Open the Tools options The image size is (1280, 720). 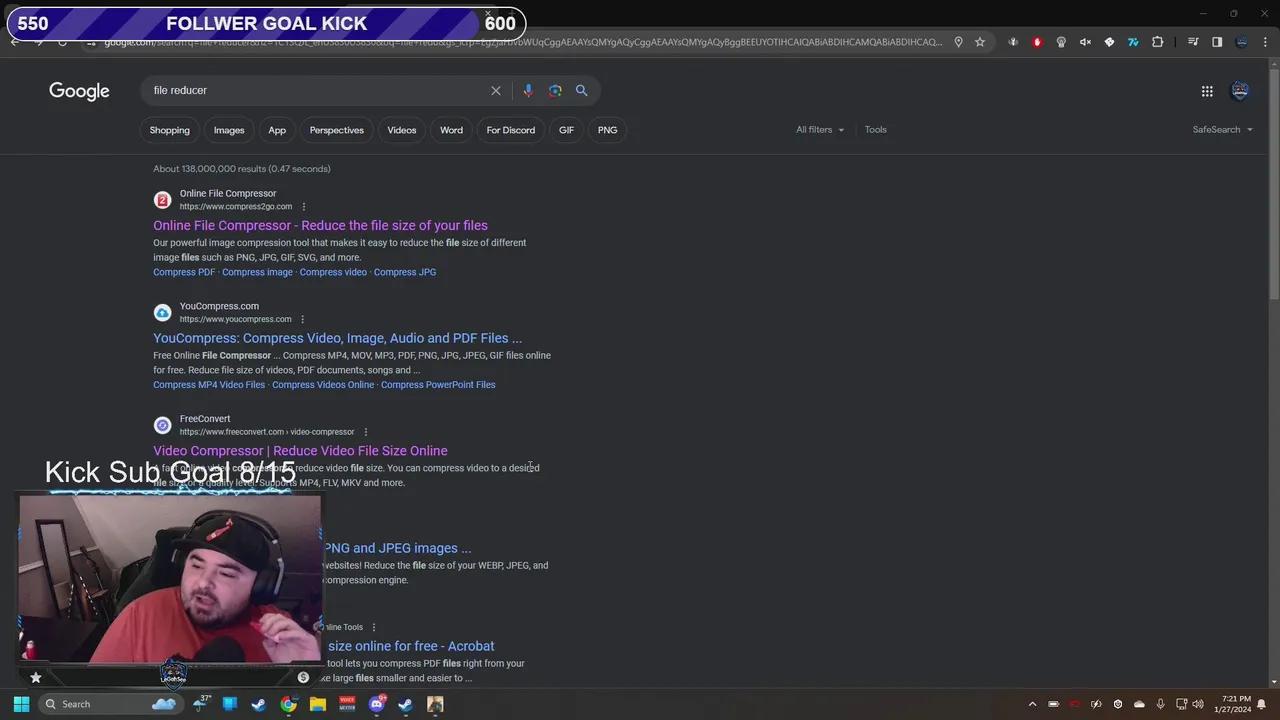pos(875,130)
